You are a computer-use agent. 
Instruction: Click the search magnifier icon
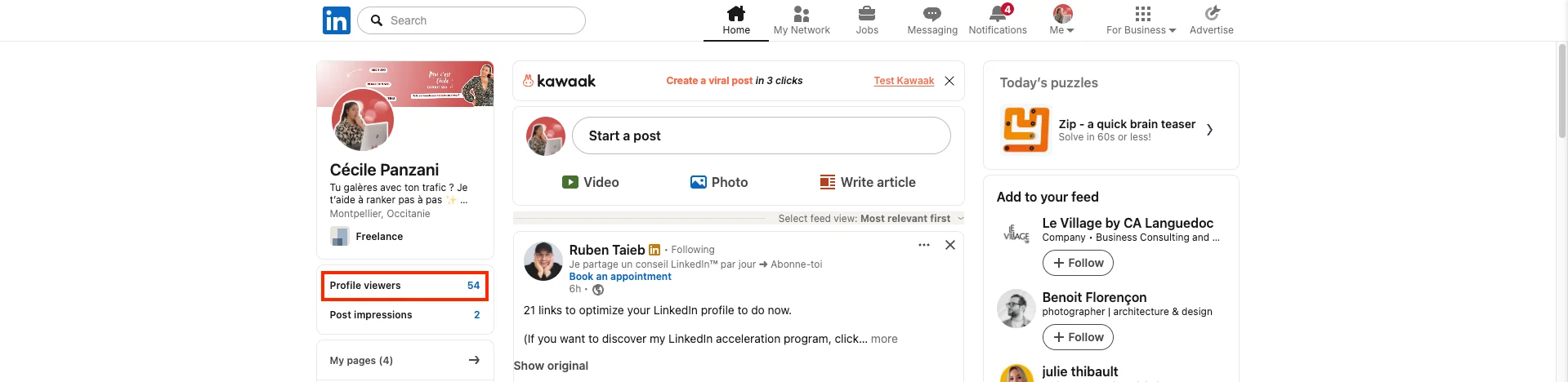click(x=377, y=20)
